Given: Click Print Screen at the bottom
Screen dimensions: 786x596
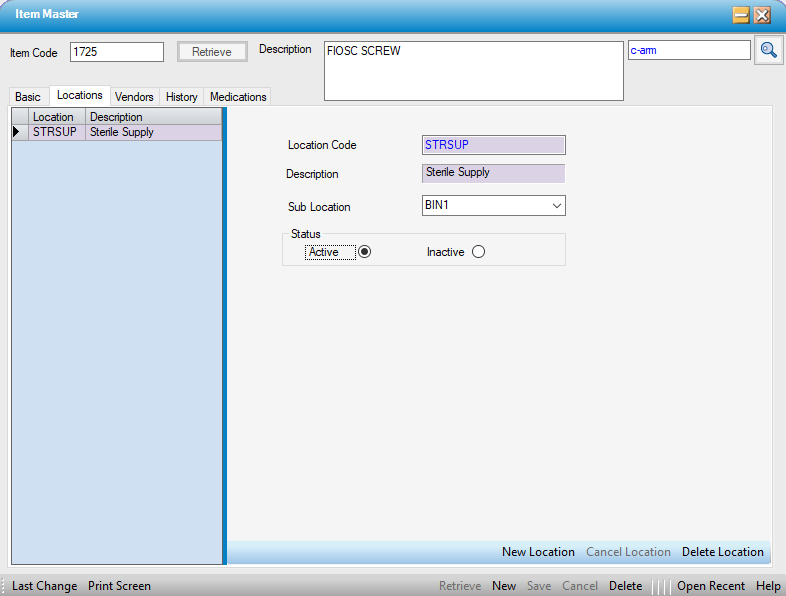Looking at the screenshot, I should pos(119,586).
